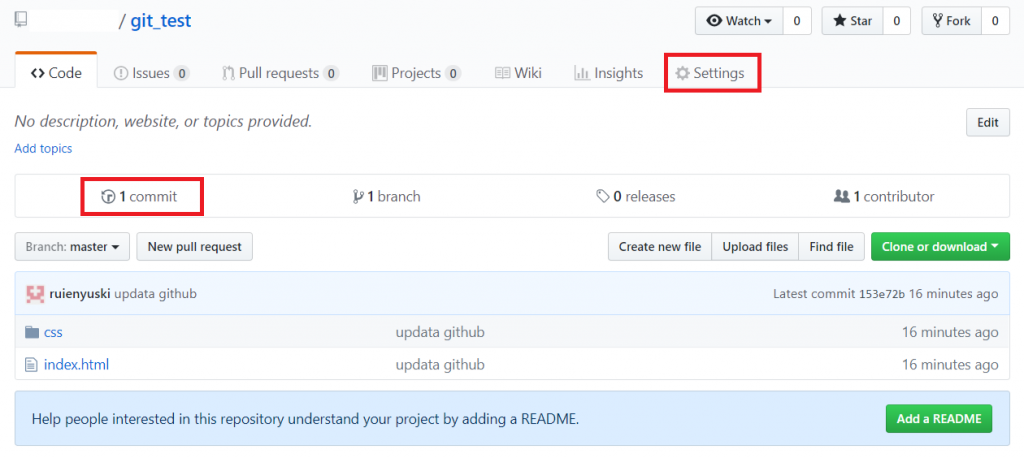This screenshot has height=458, width=1024.
Task: Click the tag icon beside 0 releases
Action: [603, 196]
